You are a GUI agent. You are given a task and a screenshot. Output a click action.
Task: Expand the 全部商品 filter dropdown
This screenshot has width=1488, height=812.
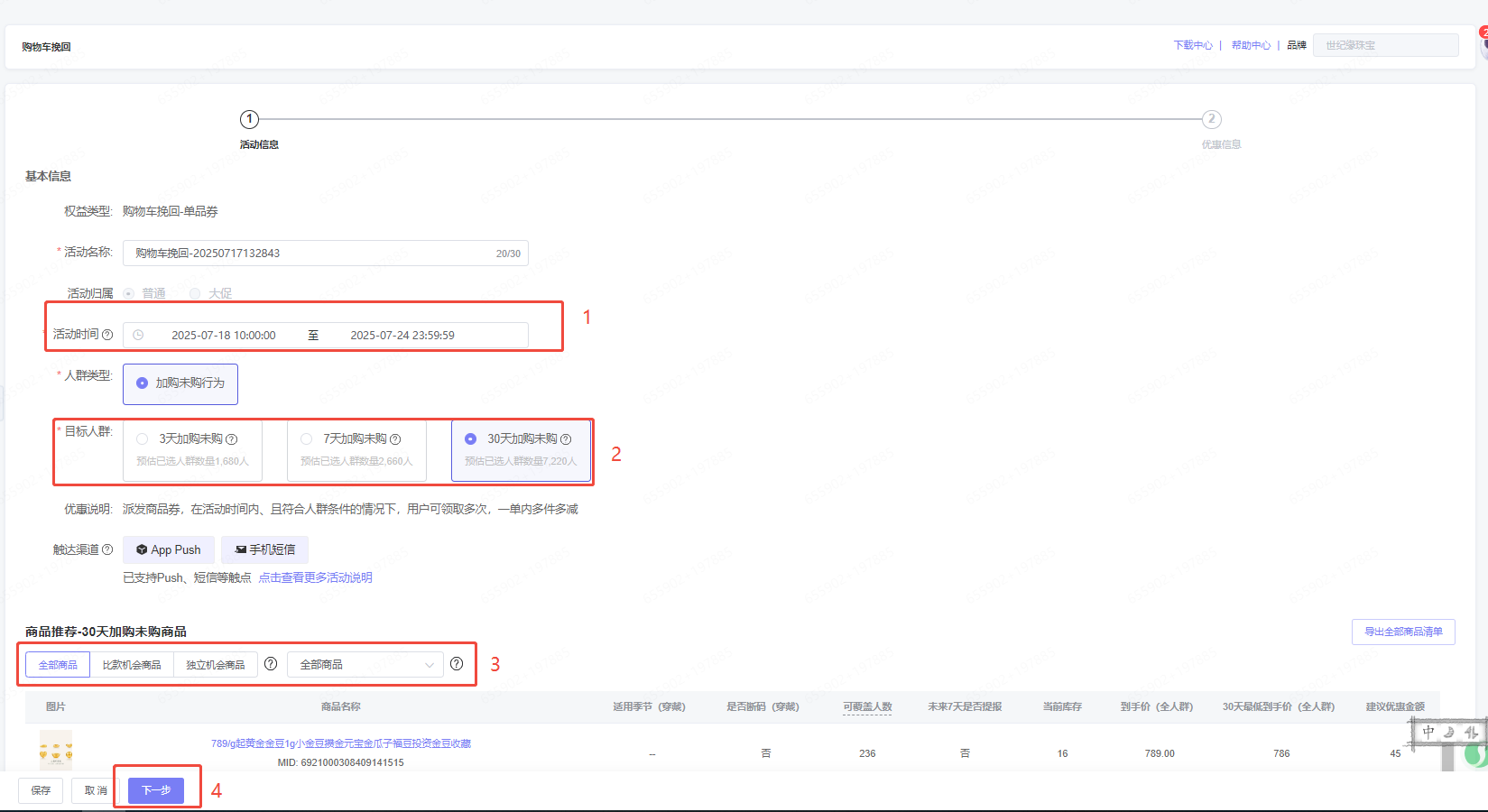pyautogui.click(x=365, y=665)
